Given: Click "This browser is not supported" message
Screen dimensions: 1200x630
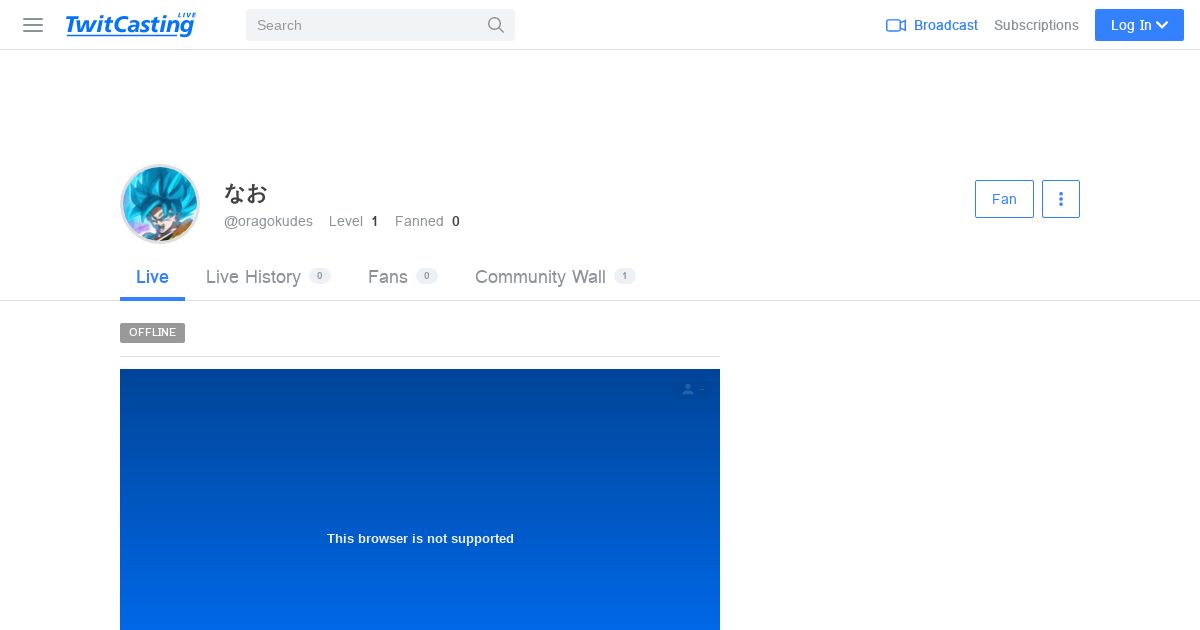Looking at the screenshot, I should click(x=420, y=538).
